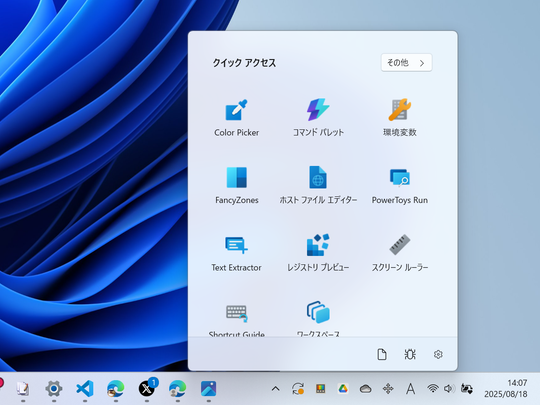Image resolution: width=540 pixels, height=405 pixels.
Task: Launch the Color Picker utility
Action: tap(237, 118)
